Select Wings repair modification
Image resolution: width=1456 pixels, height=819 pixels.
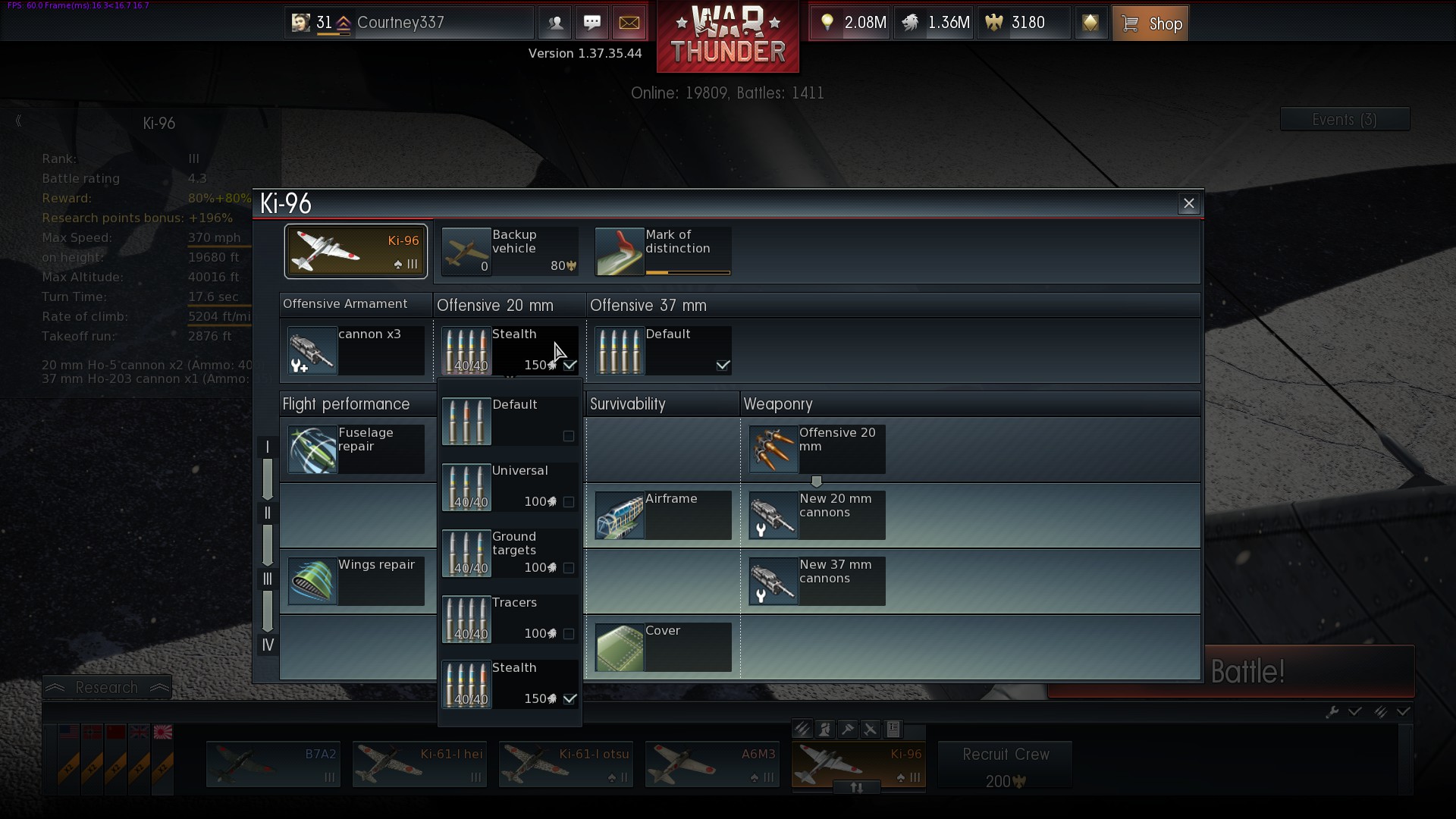tap(355, 582)
